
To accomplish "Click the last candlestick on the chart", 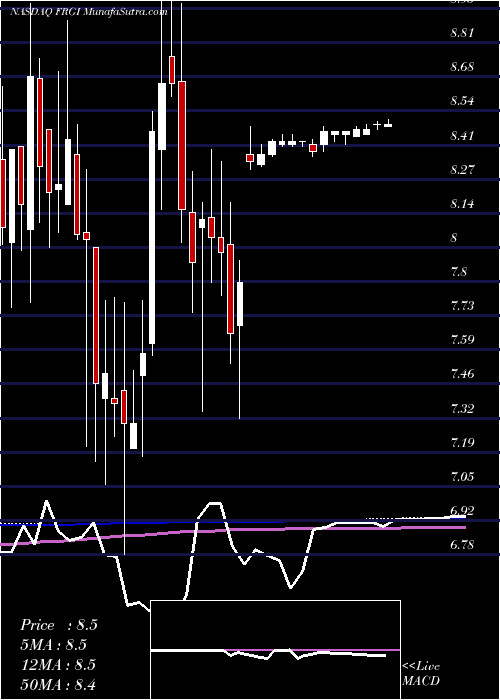I will [x=388, y=124].
